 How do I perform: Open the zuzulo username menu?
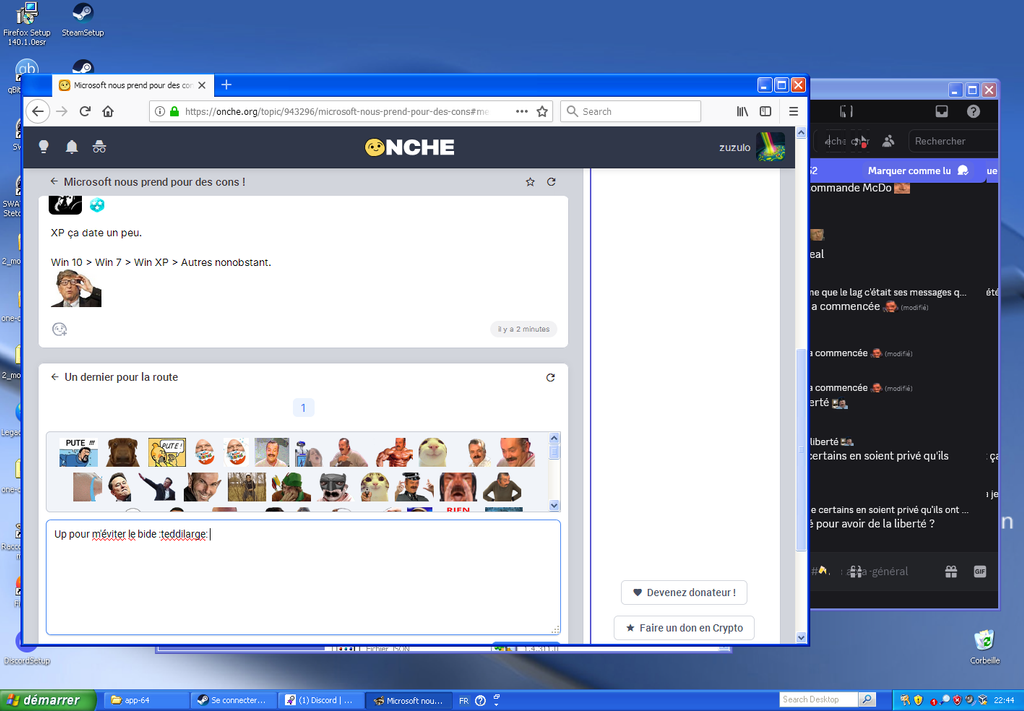735,148
